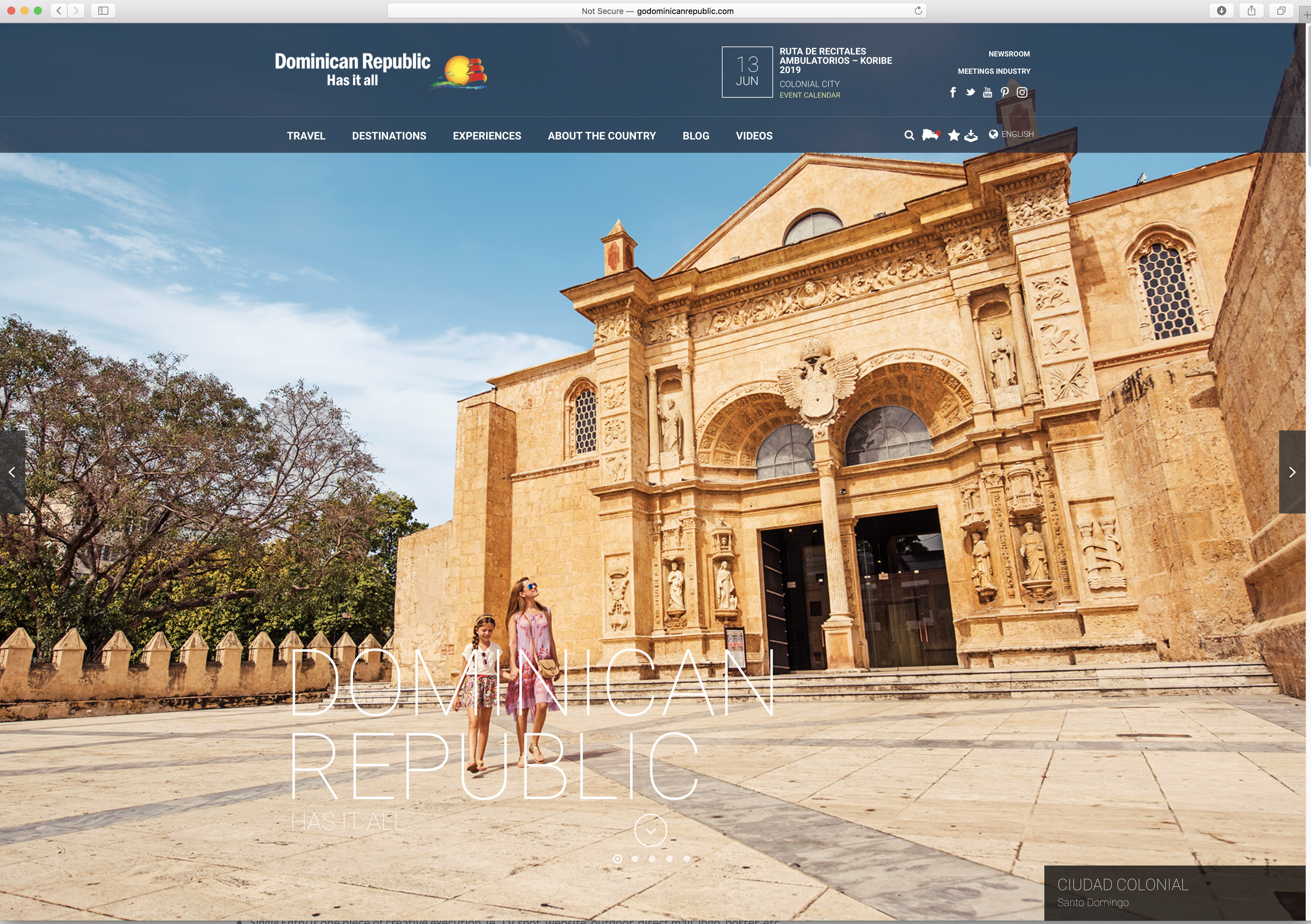This screenshot has height=924, width=1311.
Task: Click the Safari address bar
Action: (x=656, y=11)
